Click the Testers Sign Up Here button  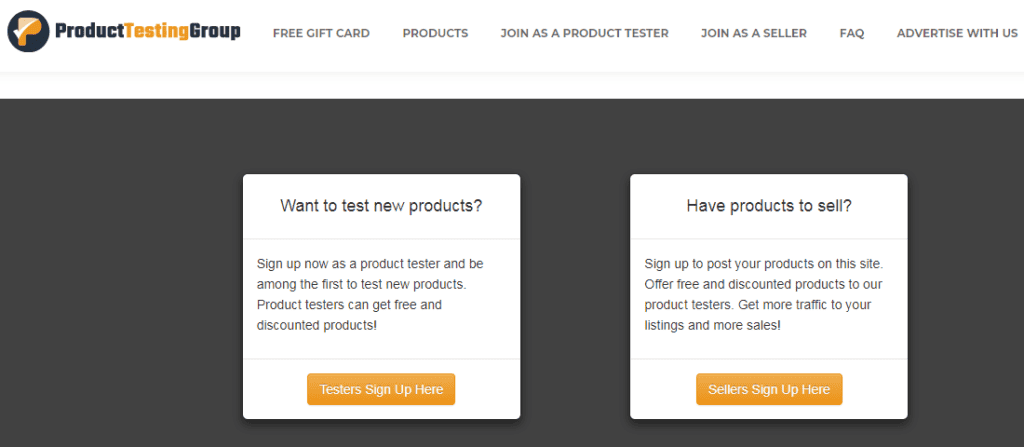tap(381, 389)
